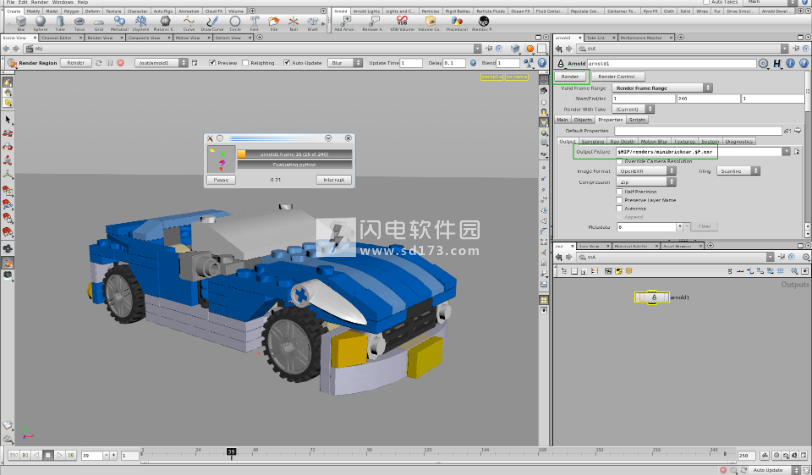The height and width of the screenshot is (475, 812).
Task: Click the Default Properties input field
Action: coord(698,131)
